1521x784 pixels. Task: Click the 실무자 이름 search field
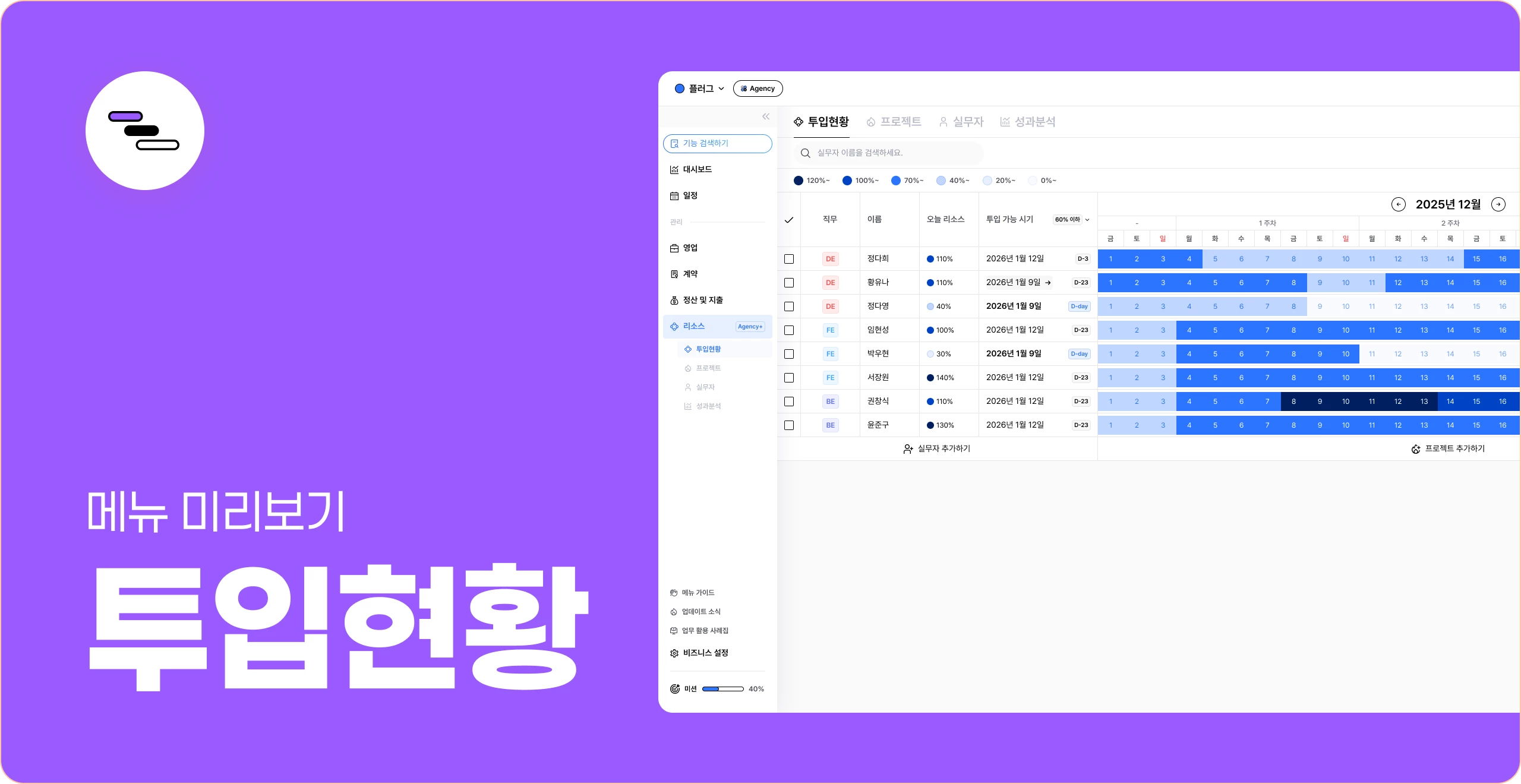click(885, 153)
